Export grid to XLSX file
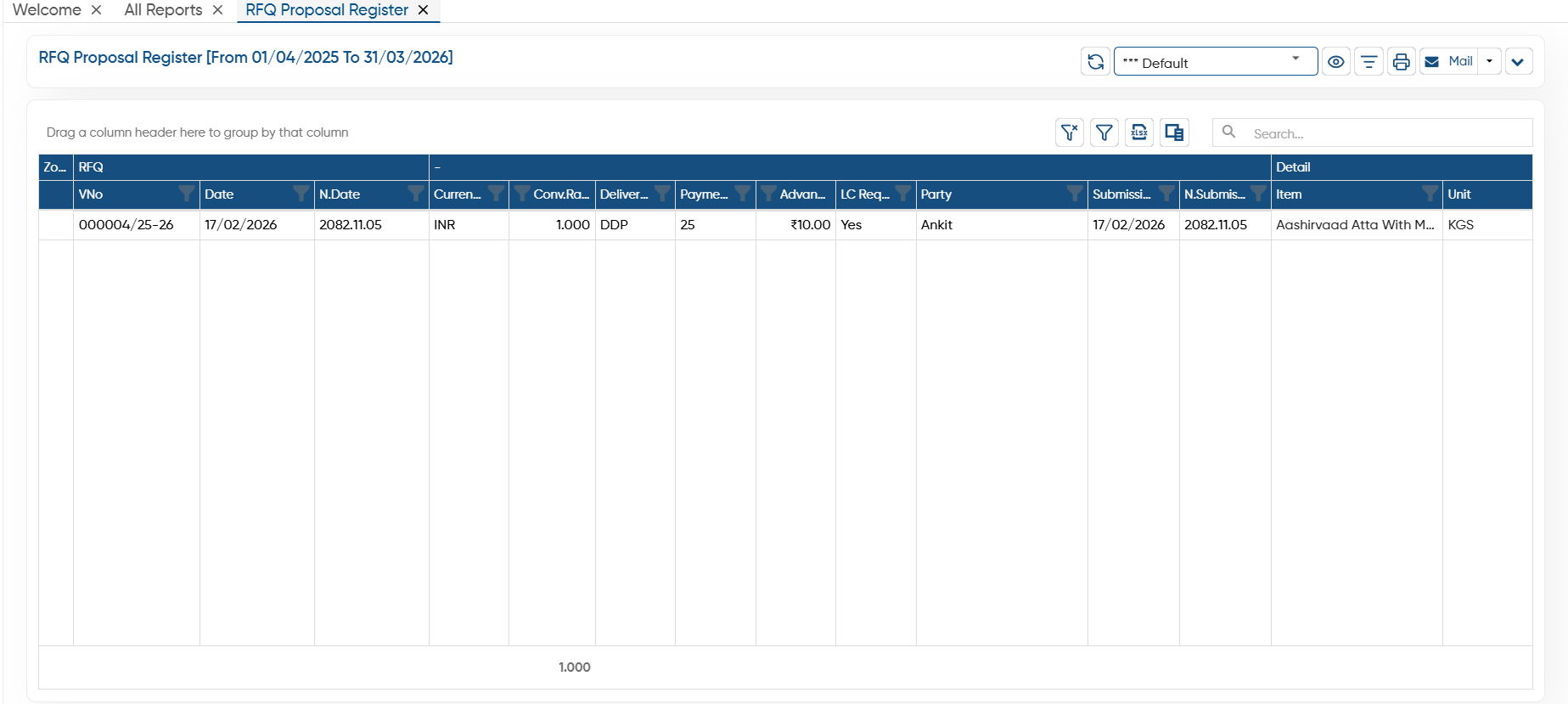This screenshot has width=1568, height=704. (1138, 132)
